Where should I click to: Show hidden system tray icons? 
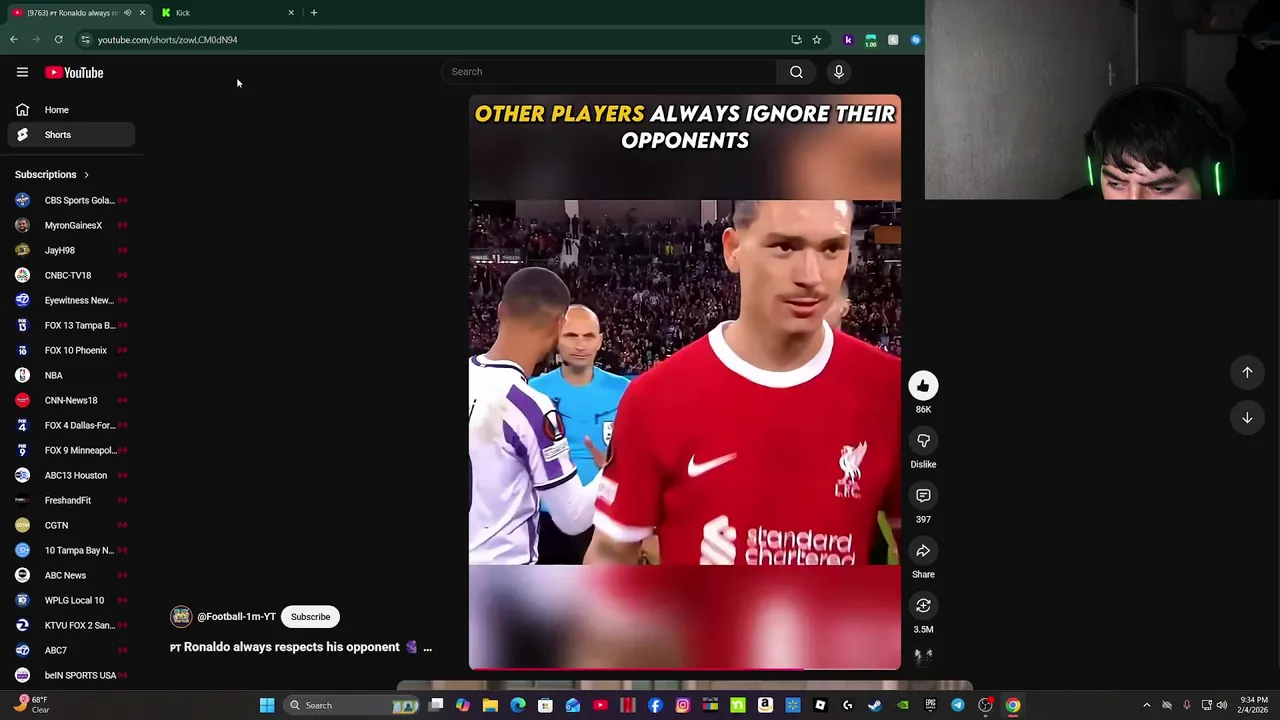[1146, 705]
